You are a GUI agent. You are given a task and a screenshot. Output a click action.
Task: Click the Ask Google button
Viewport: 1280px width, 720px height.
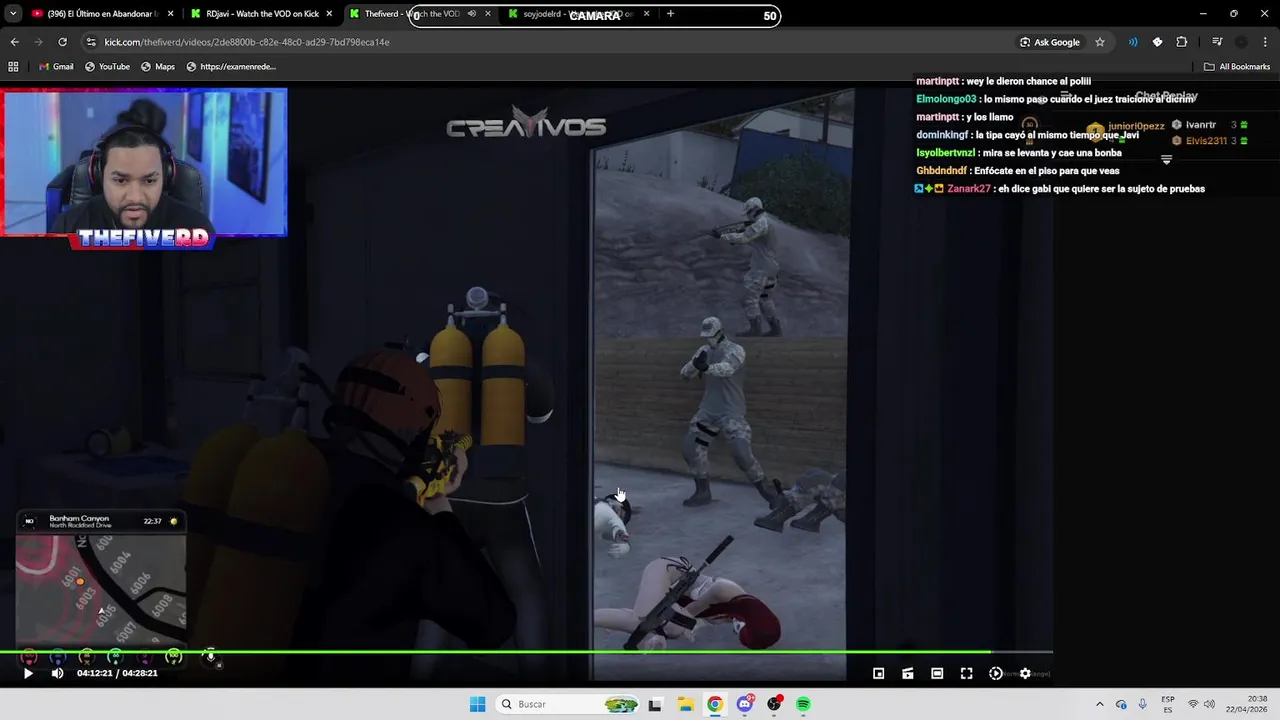1050,42
